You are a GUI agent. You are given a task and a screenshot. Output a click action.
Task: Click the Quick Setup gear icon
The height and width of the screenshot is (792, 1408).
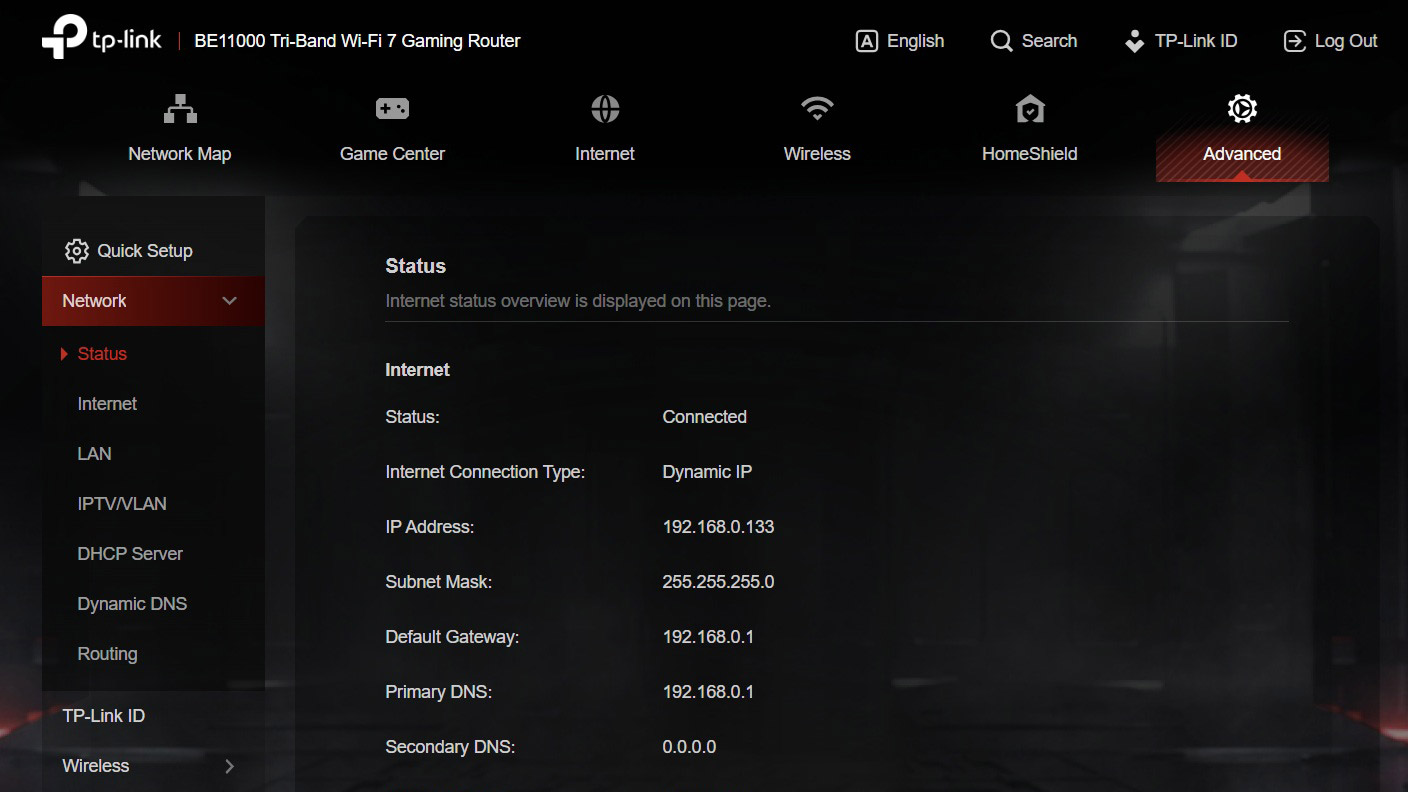tap(77, 251)
